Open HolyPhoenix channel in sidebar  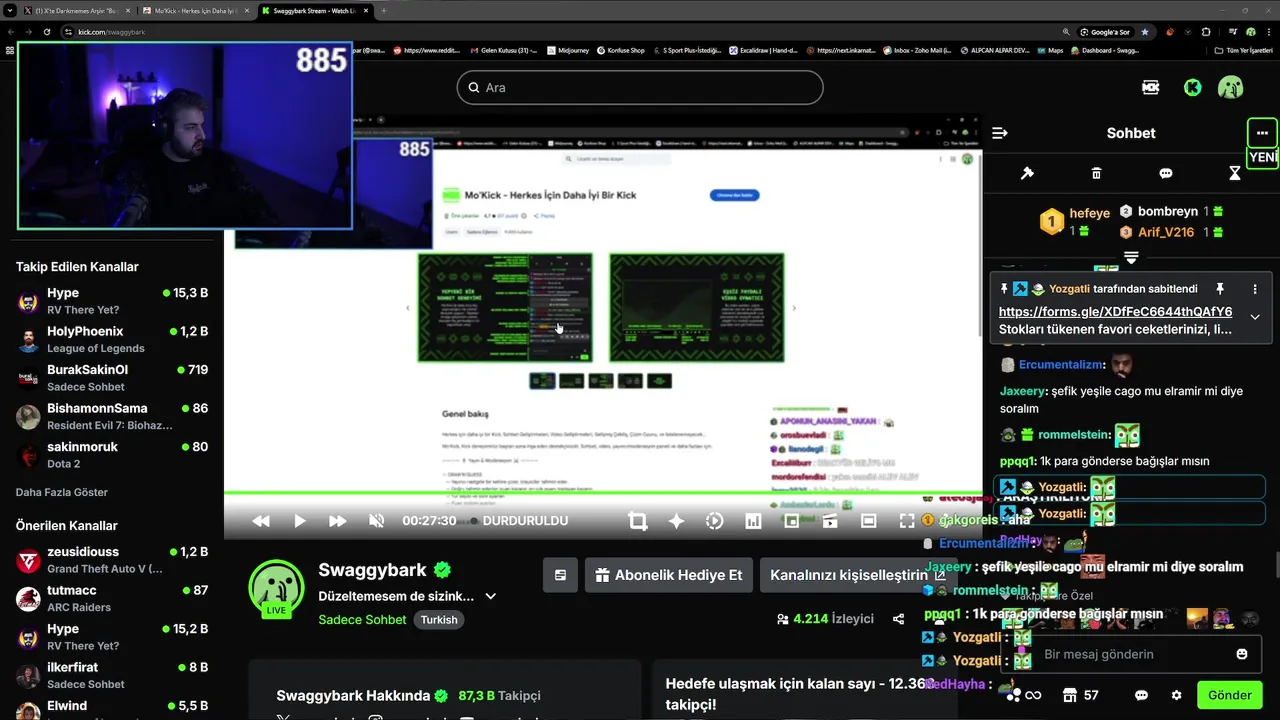pos(112,339)
